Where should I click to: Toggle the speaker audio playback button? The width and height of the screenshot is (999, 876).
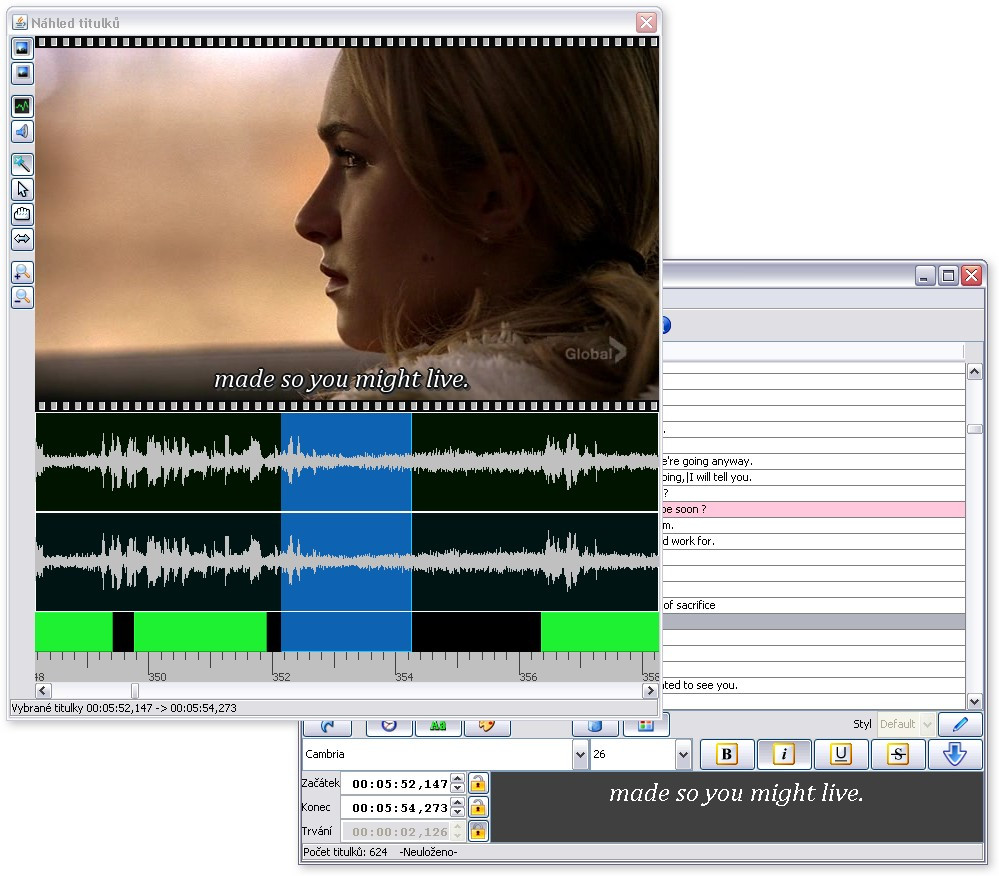click(x=22, y=131)
